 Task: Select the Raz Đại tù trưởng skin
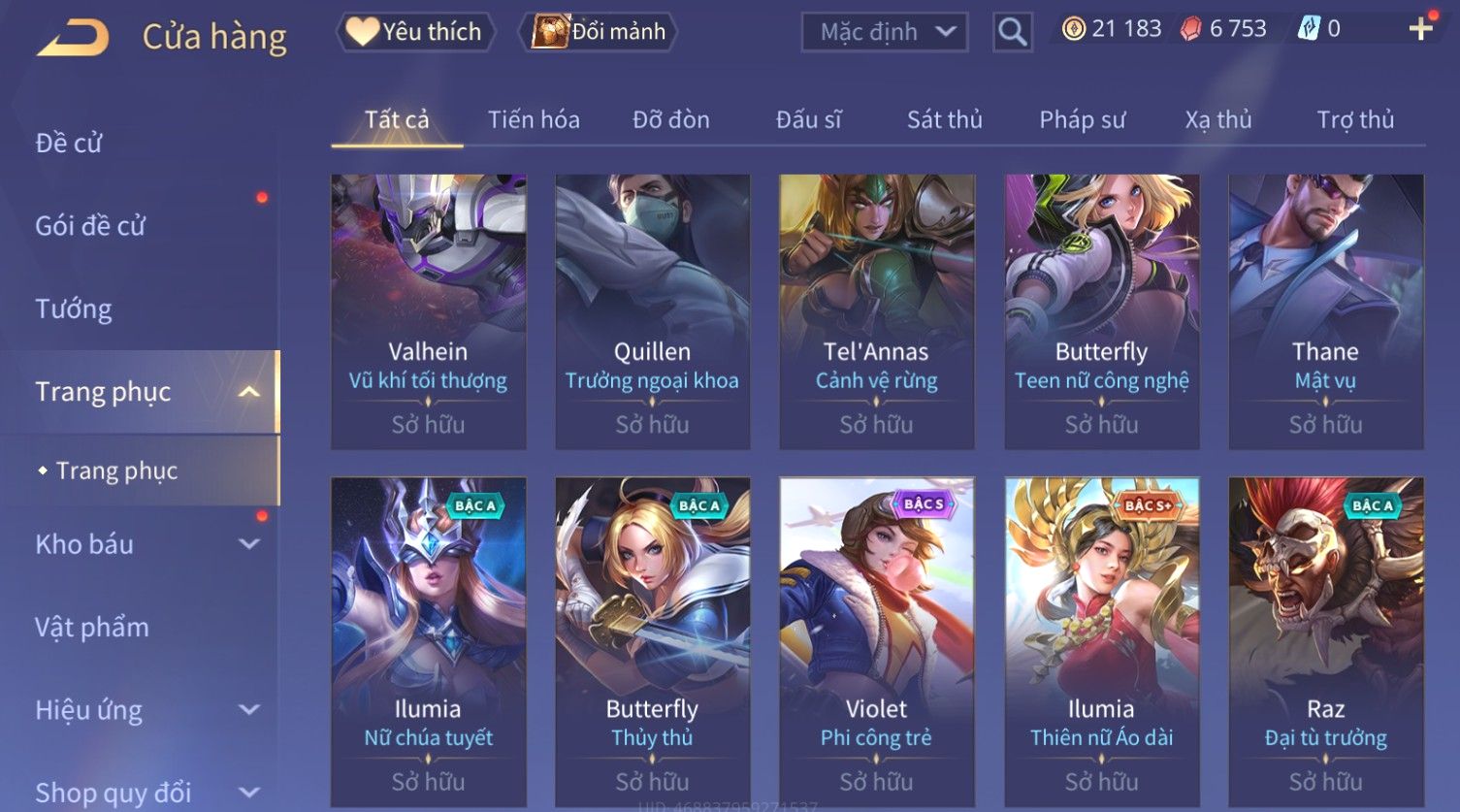tap(1325, 641)
